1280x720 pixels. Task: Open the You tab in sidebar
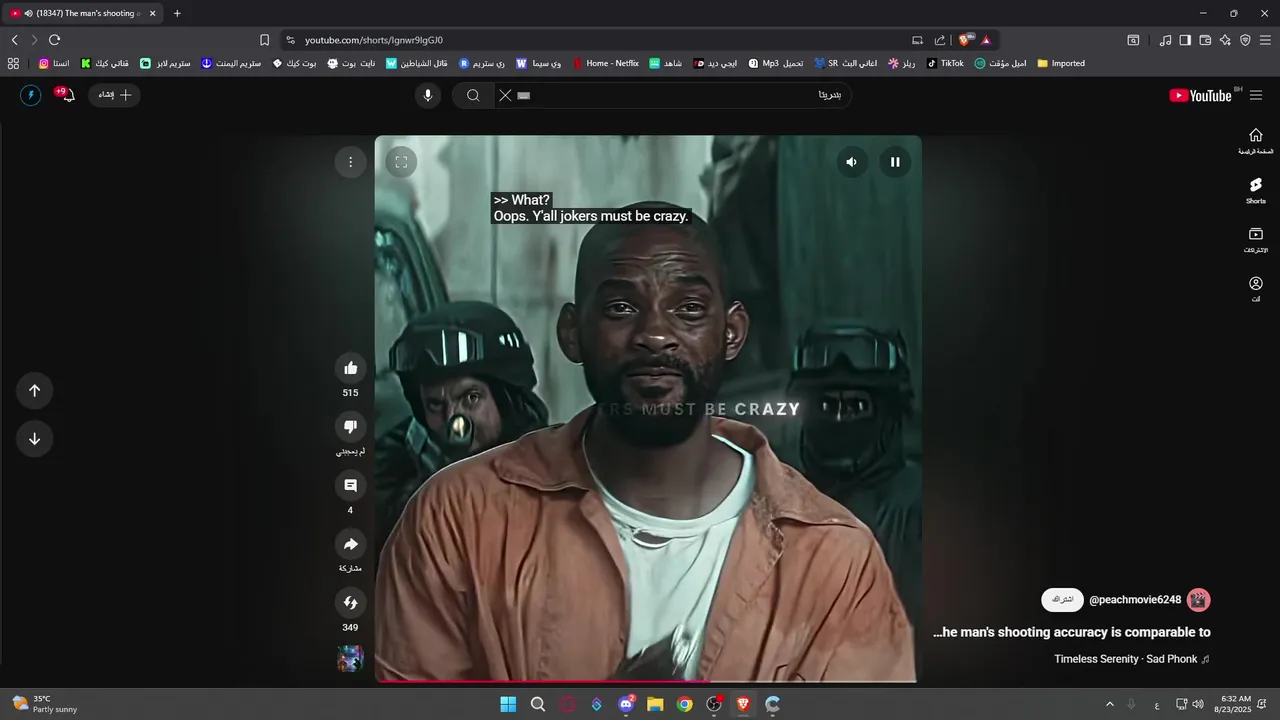(1256, 289)
